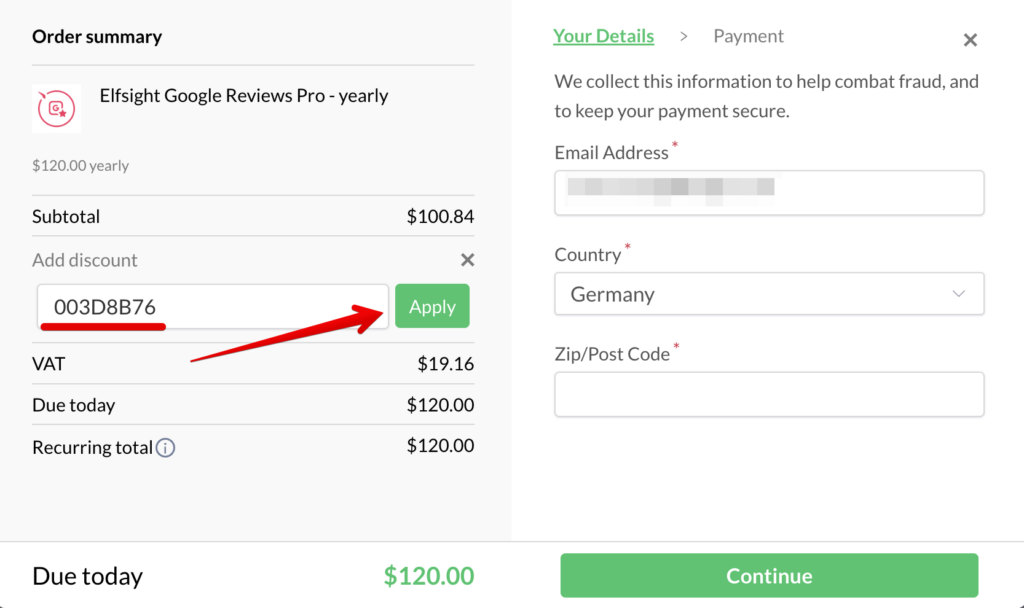Apply the discount code 003D8B76
The image size is (1024, 608).
coord(432,306)
